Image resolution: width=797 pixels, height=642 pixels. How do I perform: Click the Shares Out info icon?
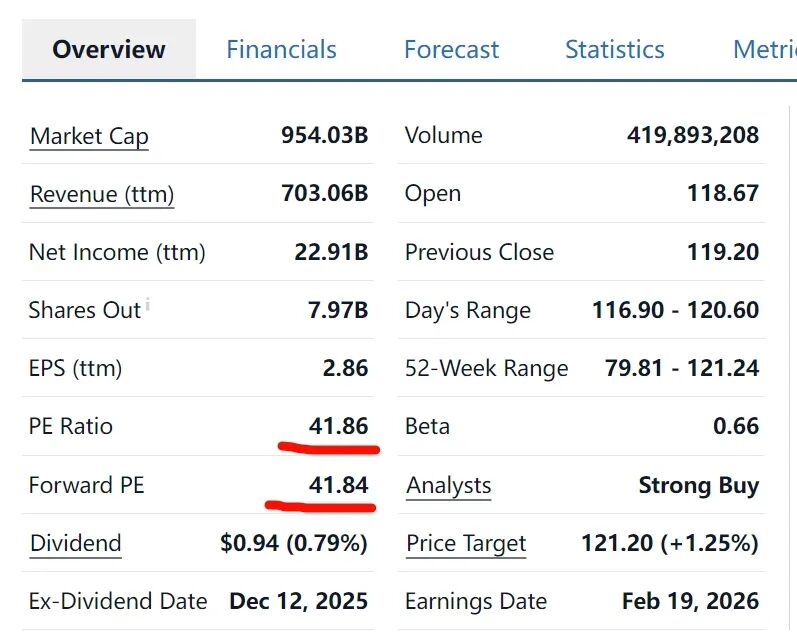click(x=148, y=304)
